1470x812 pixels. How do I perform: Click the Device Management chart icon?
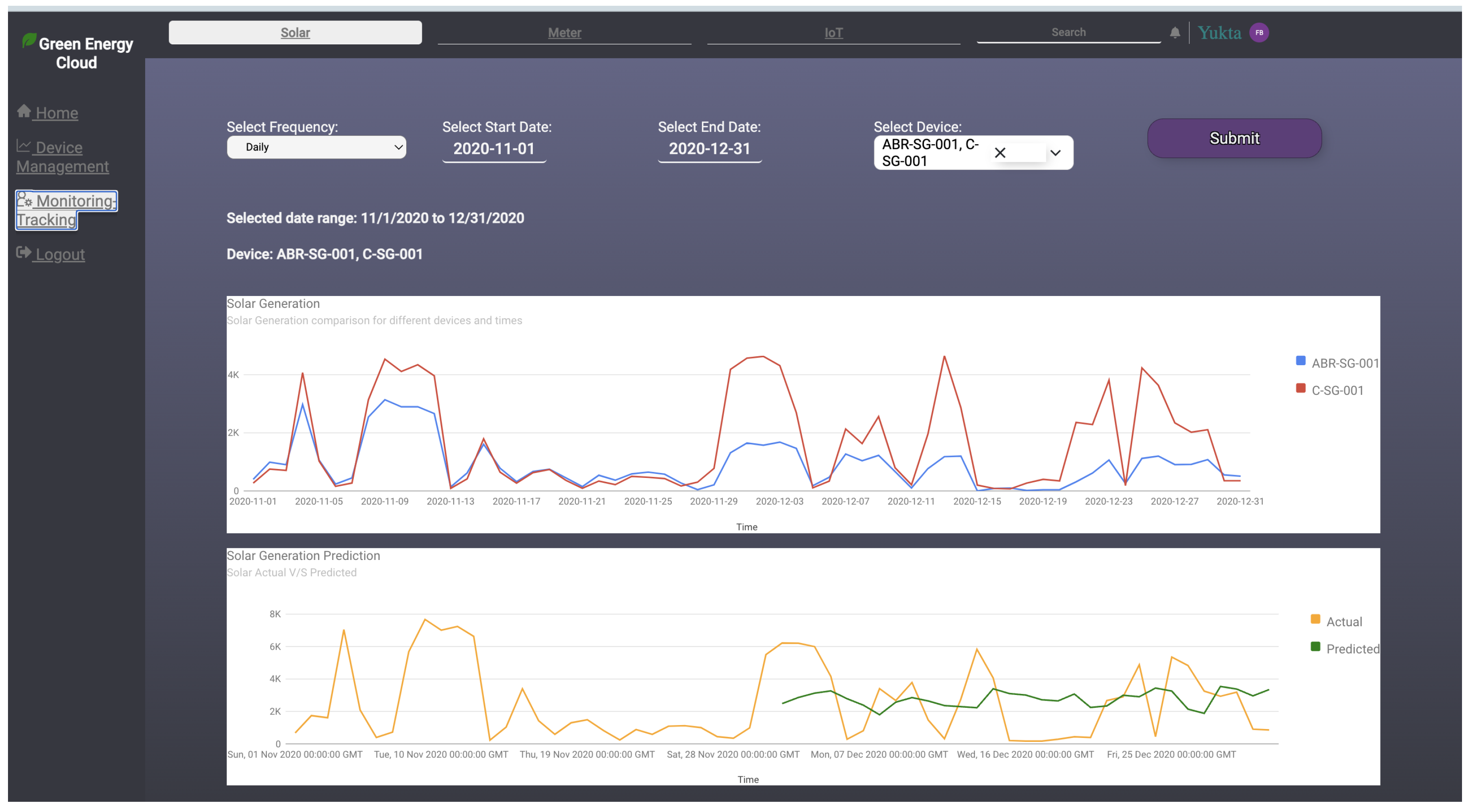24,146
